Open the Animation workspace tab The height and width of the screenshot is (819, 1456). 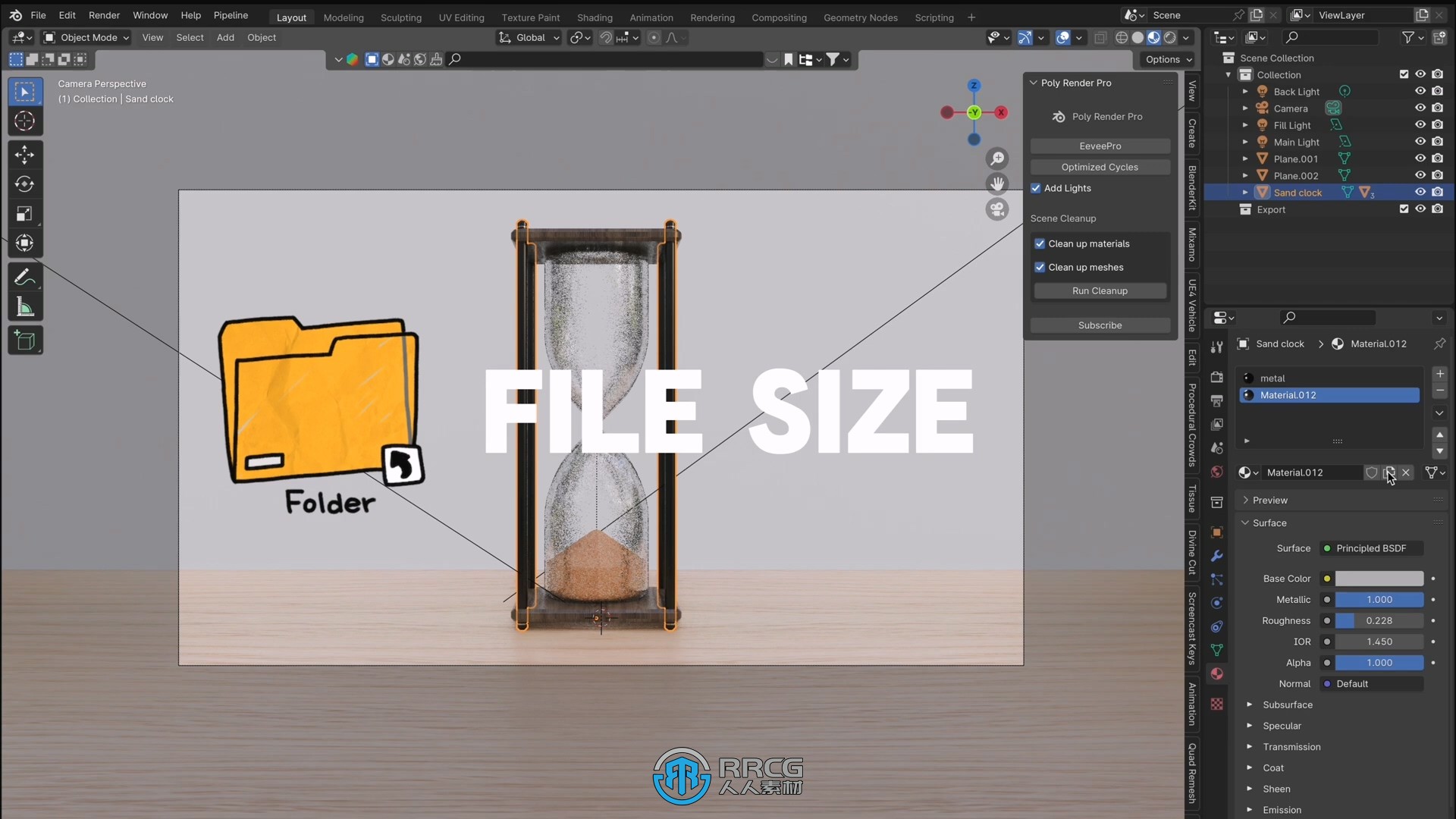[651, 17]
